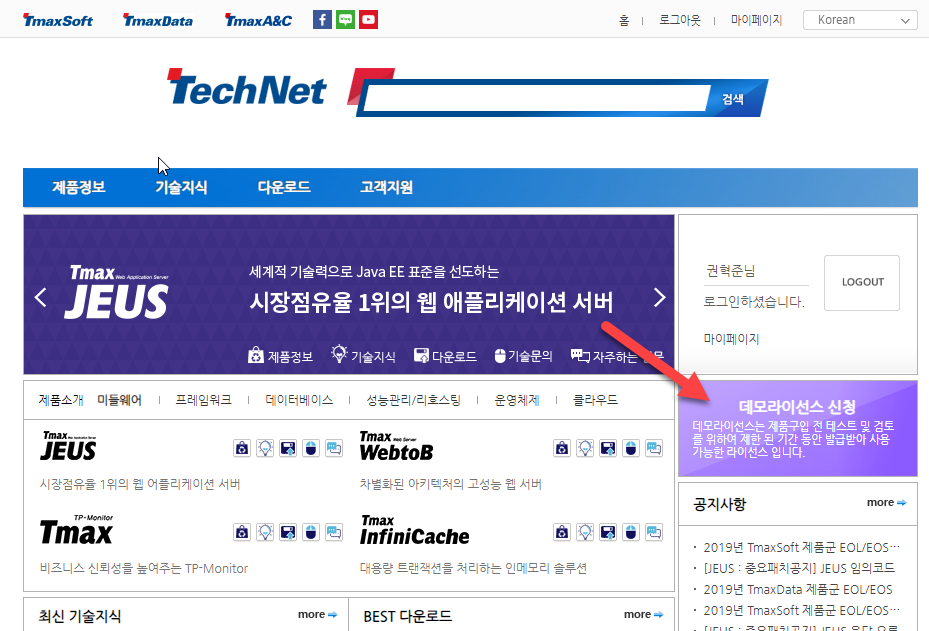929x631 pixels.
Task: Click InfiniCache product info bag icon
Action: 562,532
